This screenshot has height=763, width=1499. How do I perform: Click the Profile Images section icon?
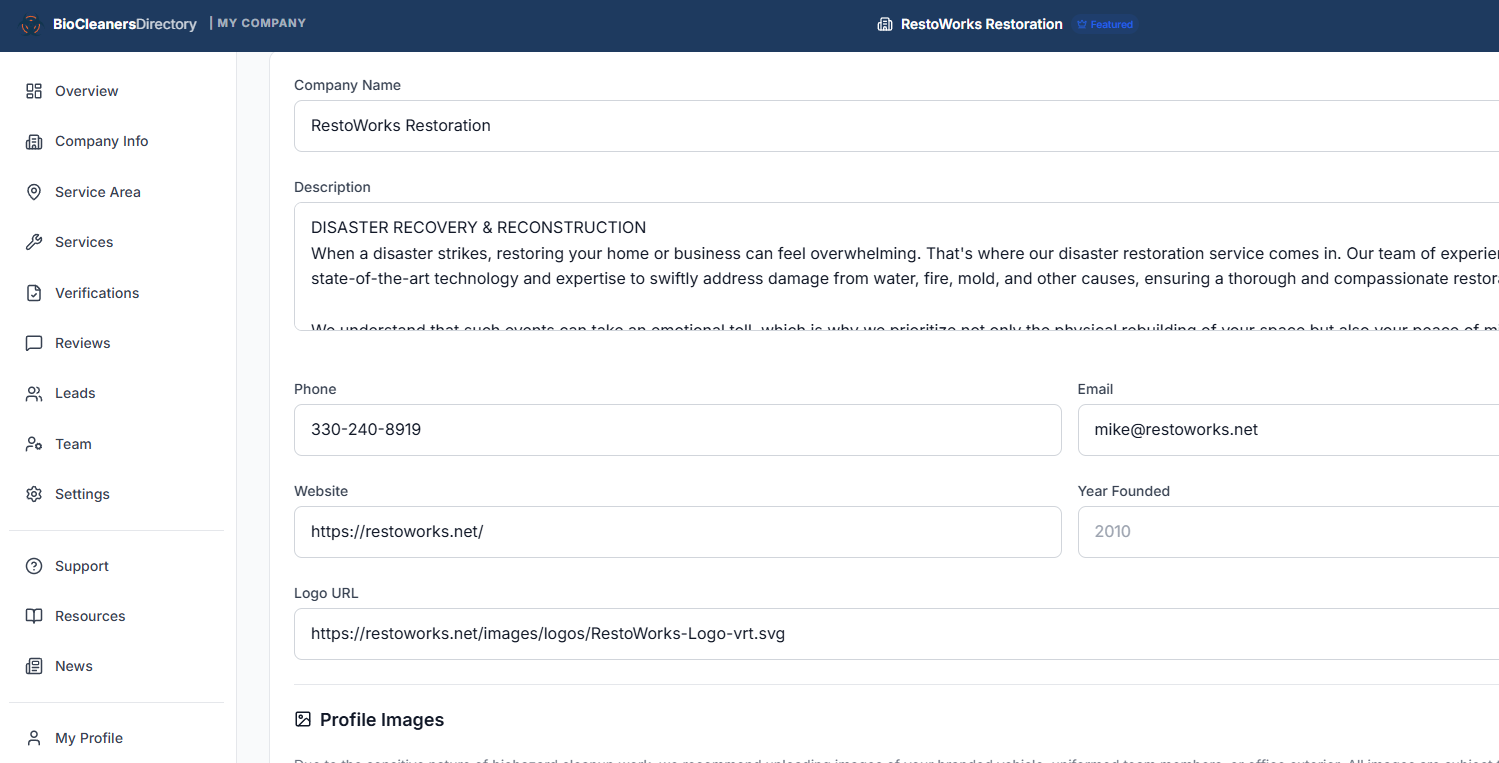pyautogui.click(x=303, y=719)
